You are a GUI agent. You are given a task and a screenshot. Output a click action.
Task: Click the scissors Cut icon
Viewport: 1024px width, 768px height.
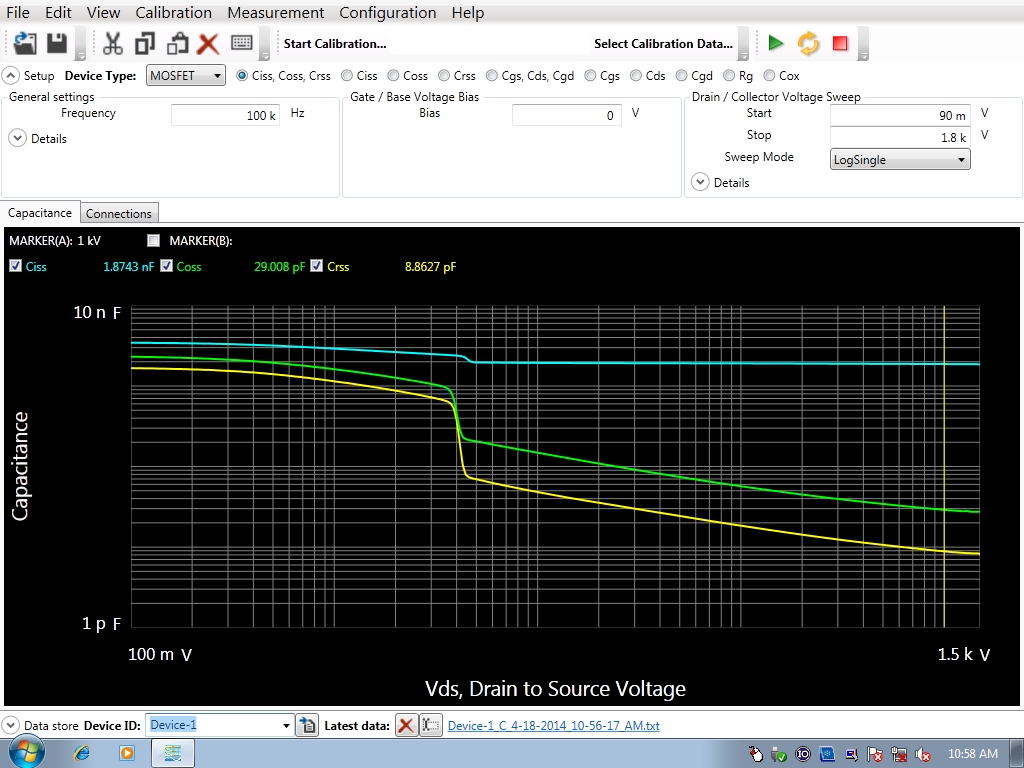pos(113,43)
